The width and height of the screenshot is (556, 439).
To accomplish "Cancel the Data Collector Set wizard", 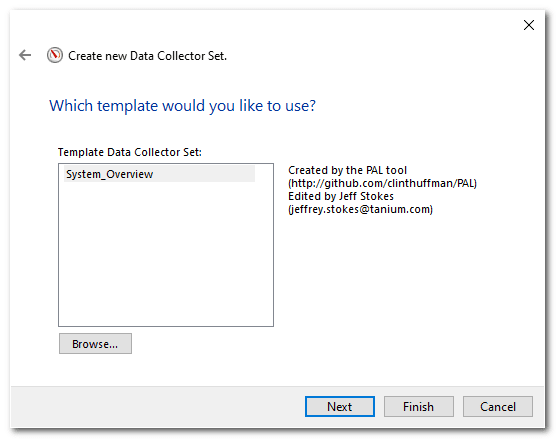I will [497, 406].
